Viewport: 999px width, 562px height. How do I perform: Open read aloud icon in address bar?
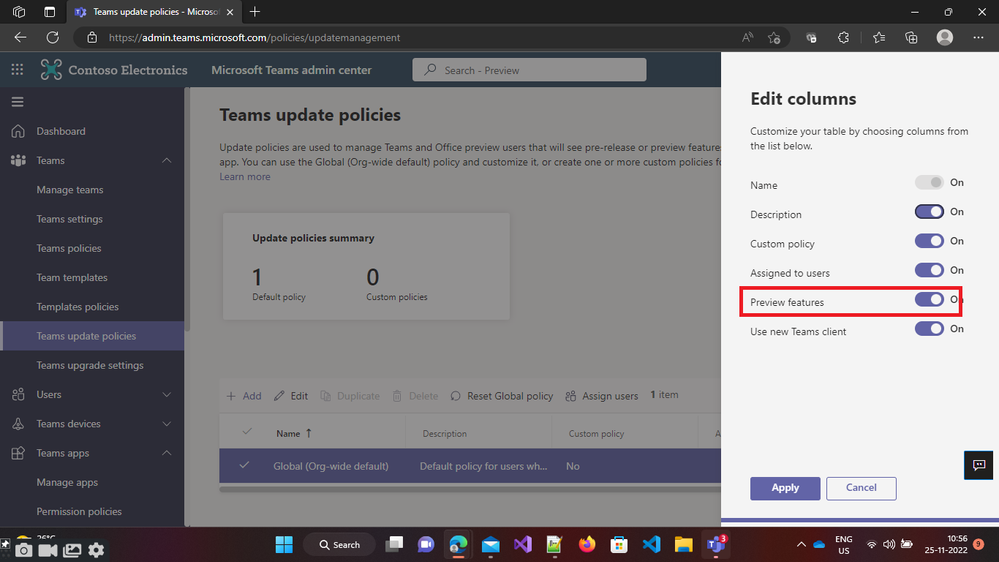747,38
